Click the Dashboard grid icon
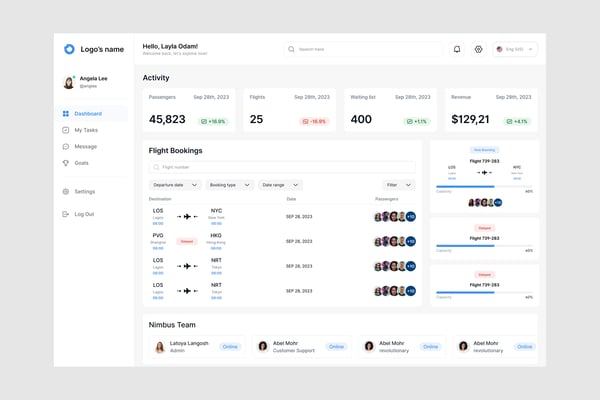Image resolution: width=600 pixels, height=400 pixels. click(66, 114)
